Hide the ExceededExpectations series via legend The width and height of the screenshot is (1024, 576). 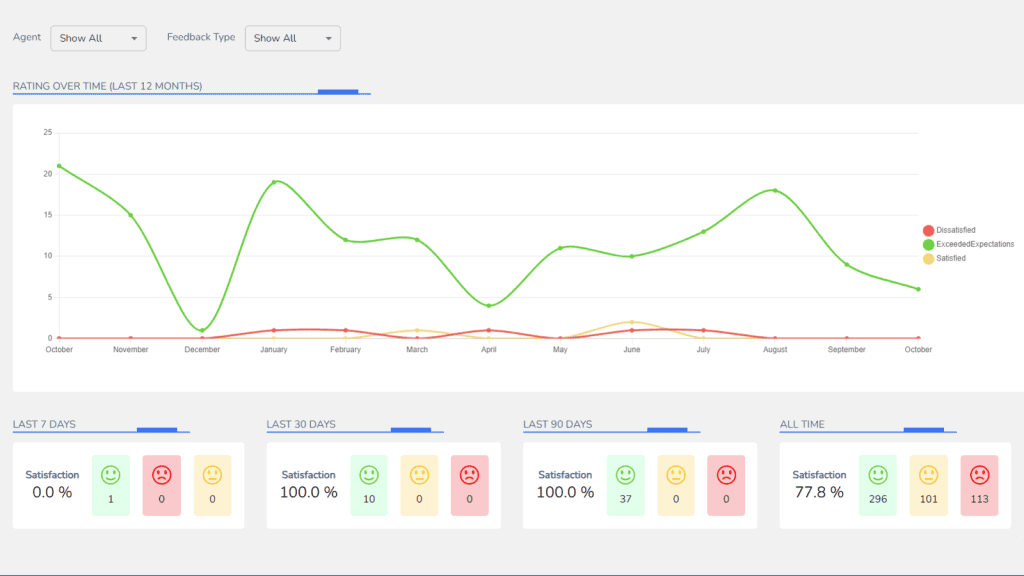point(968,244)
